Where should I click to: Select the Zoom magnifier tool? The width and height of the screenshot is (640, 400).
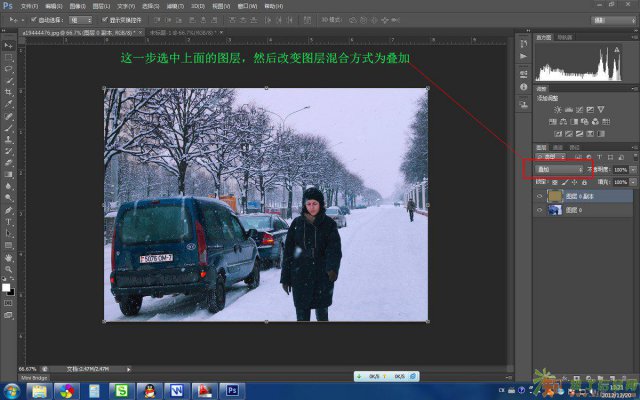pyautogui.click(x=8, y=268)
